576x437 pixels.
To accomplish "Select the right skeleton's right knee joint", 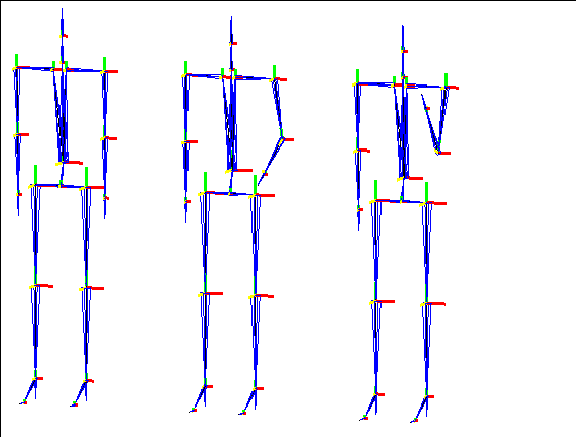I will (x=426, y=304).
